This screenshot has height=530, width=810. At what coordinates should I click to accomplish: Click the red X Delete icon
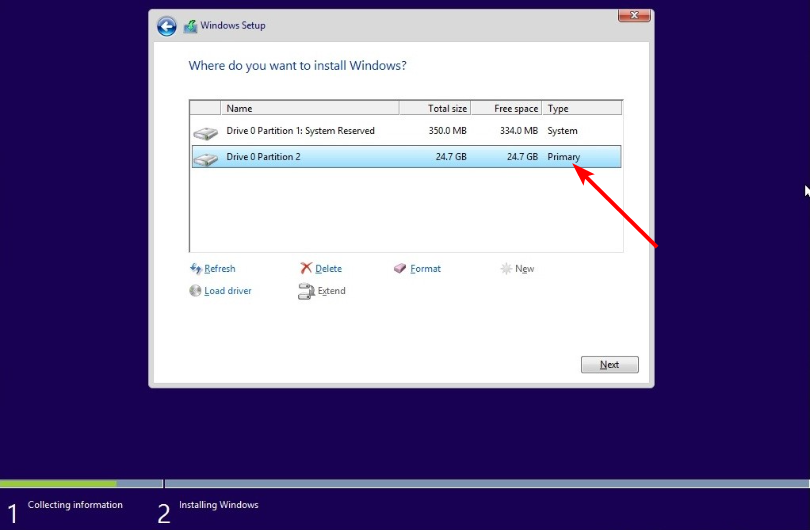tap(306, 268)
